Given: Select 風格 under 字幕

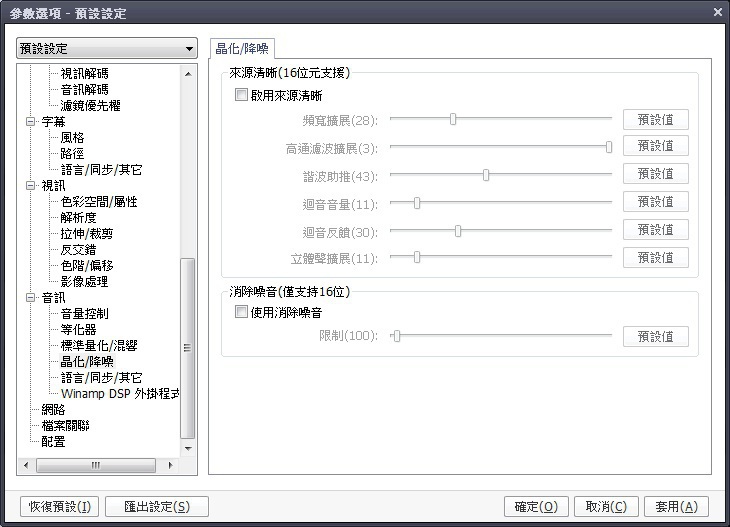Looking at the screenshot, I should (x=72, y=138).
